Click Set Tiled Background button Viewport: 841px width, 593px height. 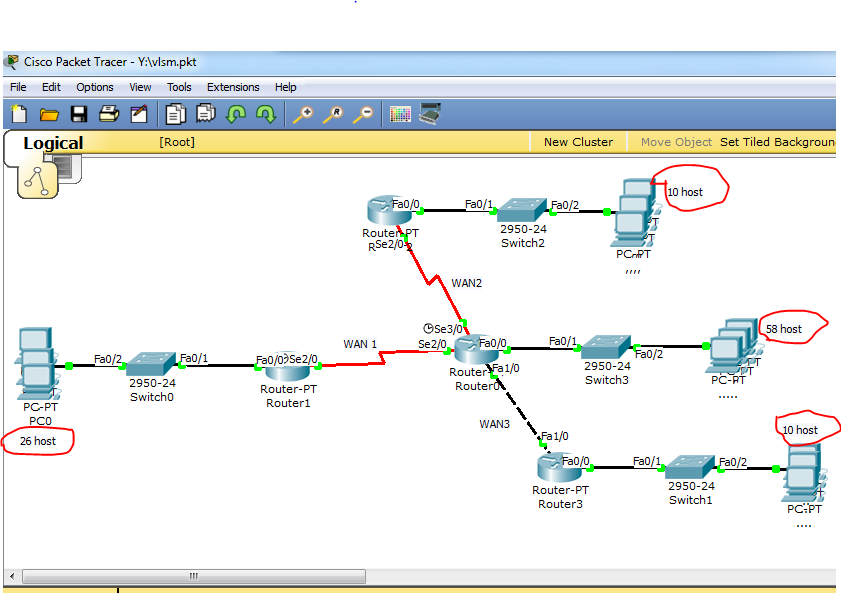[x=777, y=142]
